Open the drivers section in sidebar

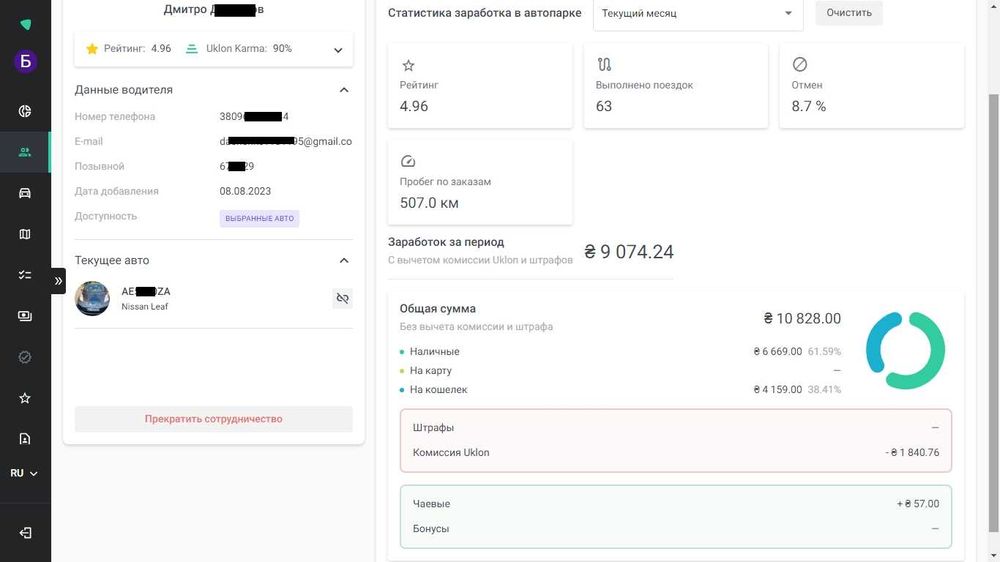(25, 152)
